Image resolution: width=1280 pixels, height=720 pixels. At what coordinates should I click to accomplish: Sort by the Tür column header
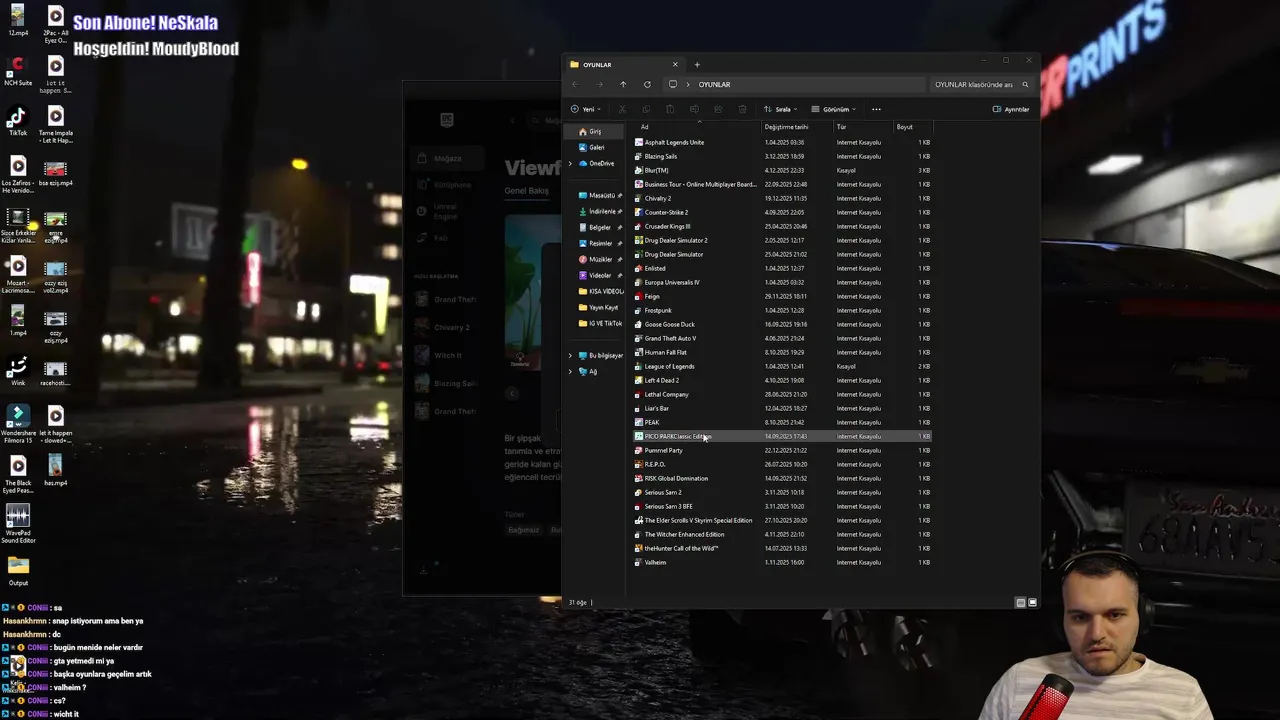point(863,127)
